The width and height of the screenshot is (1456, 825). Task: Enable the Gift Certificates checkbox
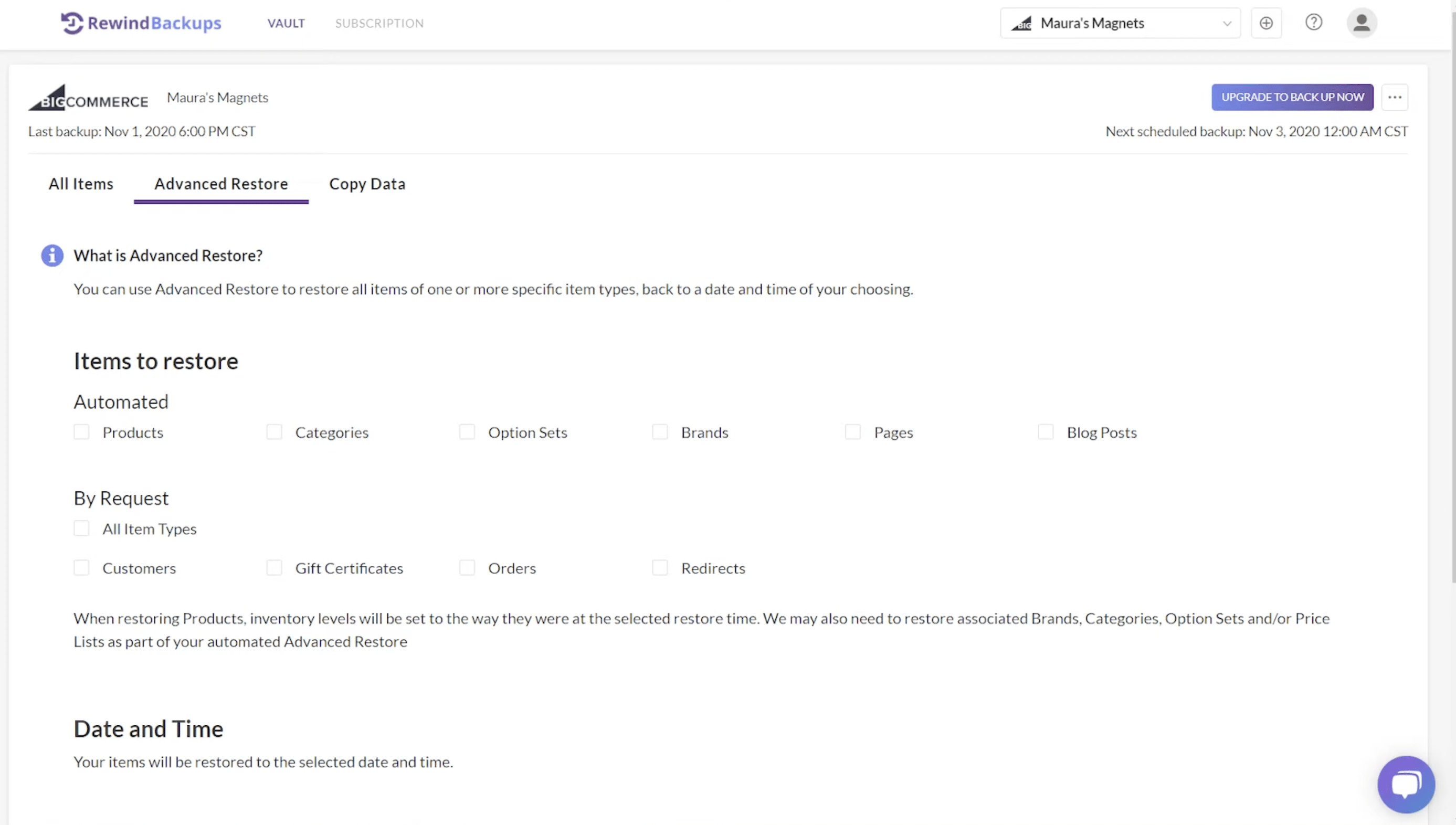274,568
